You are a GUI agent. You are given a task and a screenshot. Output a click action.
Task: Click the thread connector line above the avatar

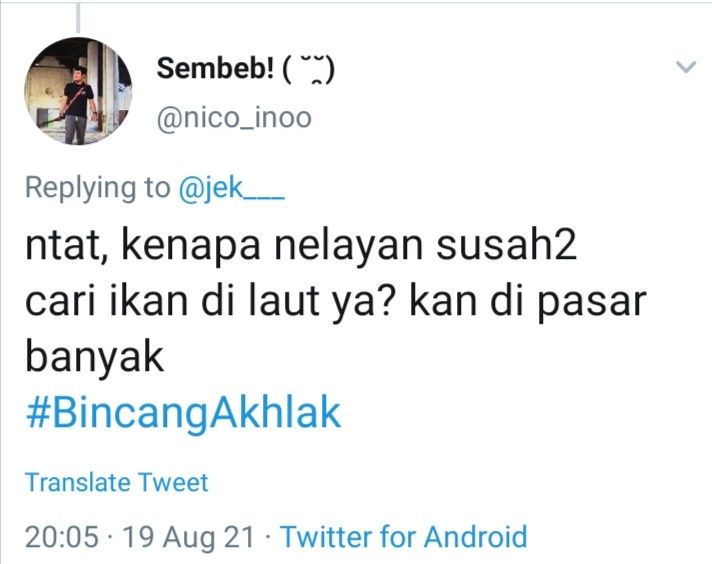pos(77,14)
